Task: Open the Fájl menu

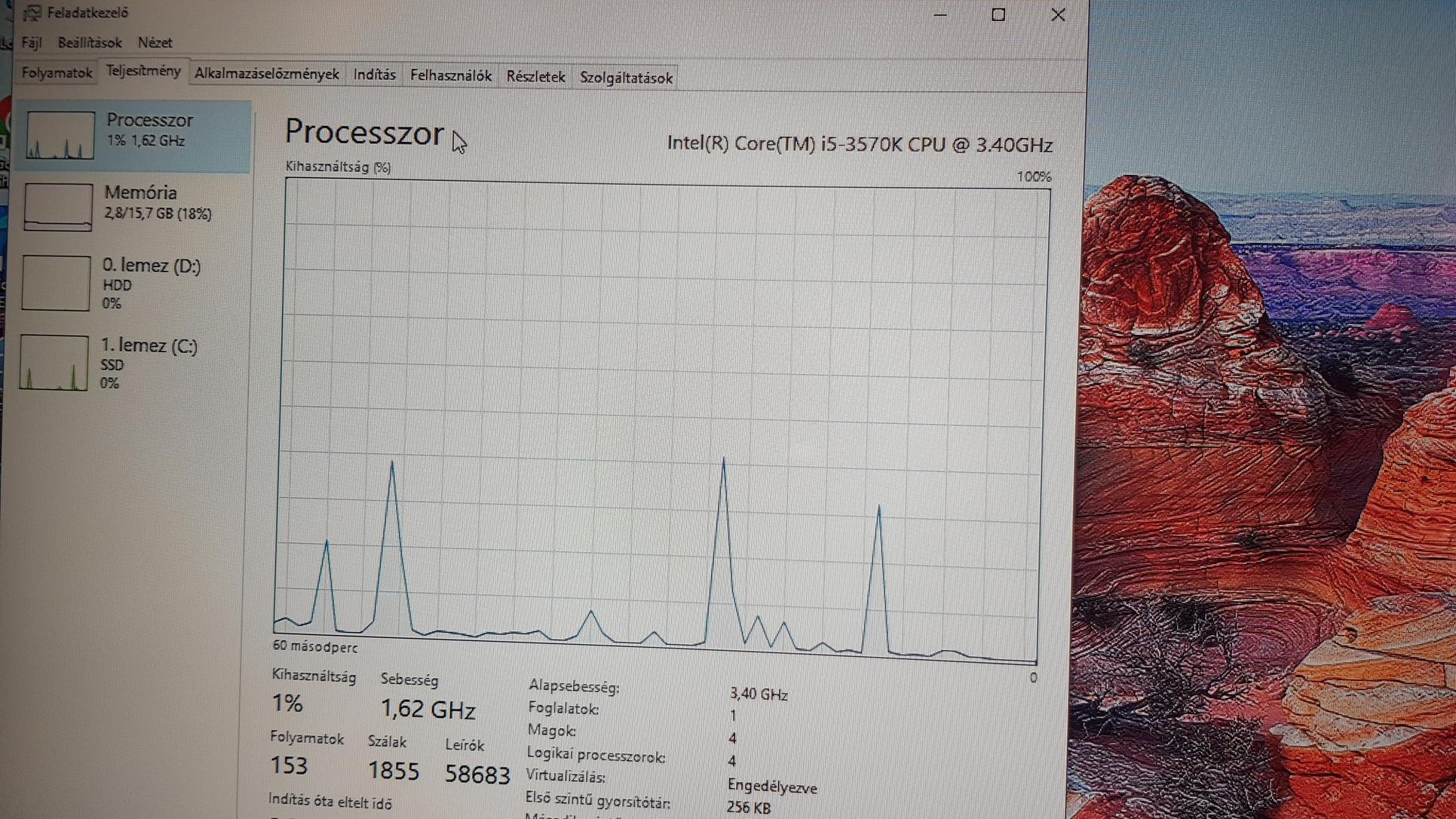Action: click(32, 43)
